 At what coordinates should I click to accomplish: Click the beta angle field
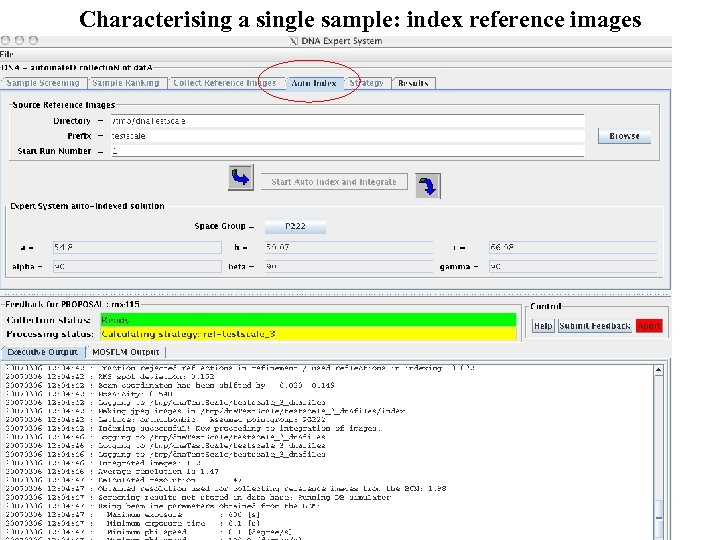pos(349,267)
